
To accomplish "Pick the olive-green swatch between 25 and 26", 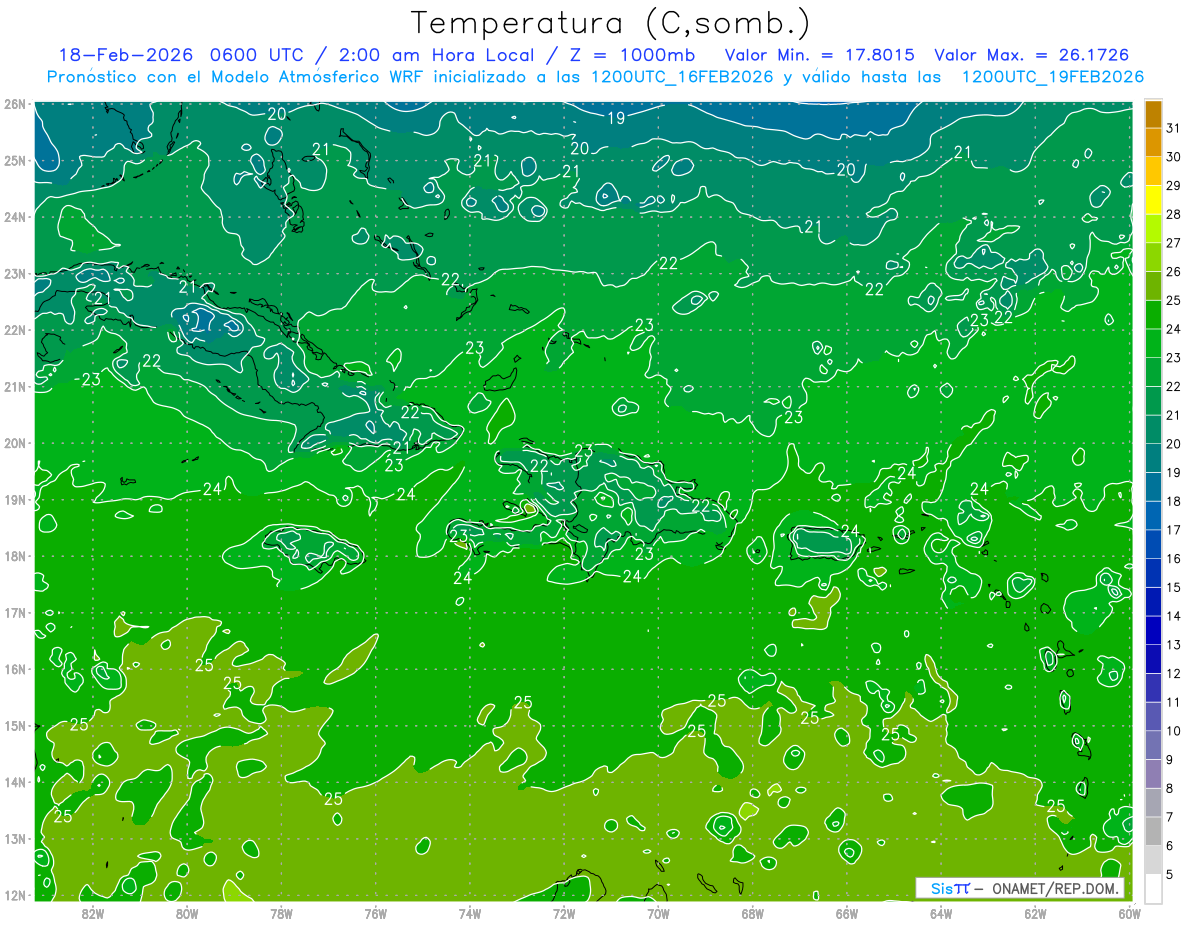I will [x=1153, y=286].
